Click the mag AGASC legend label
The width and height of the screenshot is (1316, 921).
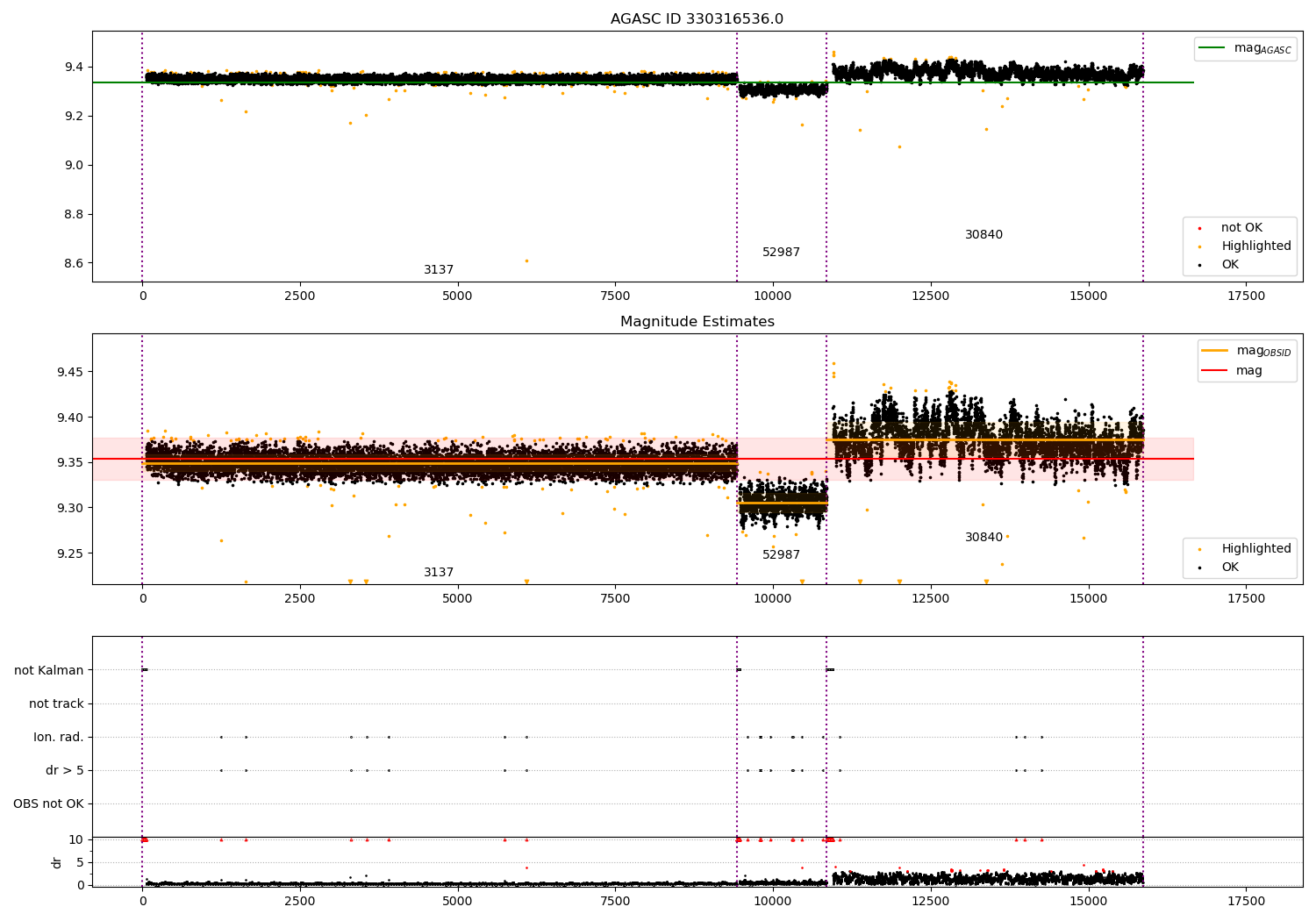coord(1262,48)
